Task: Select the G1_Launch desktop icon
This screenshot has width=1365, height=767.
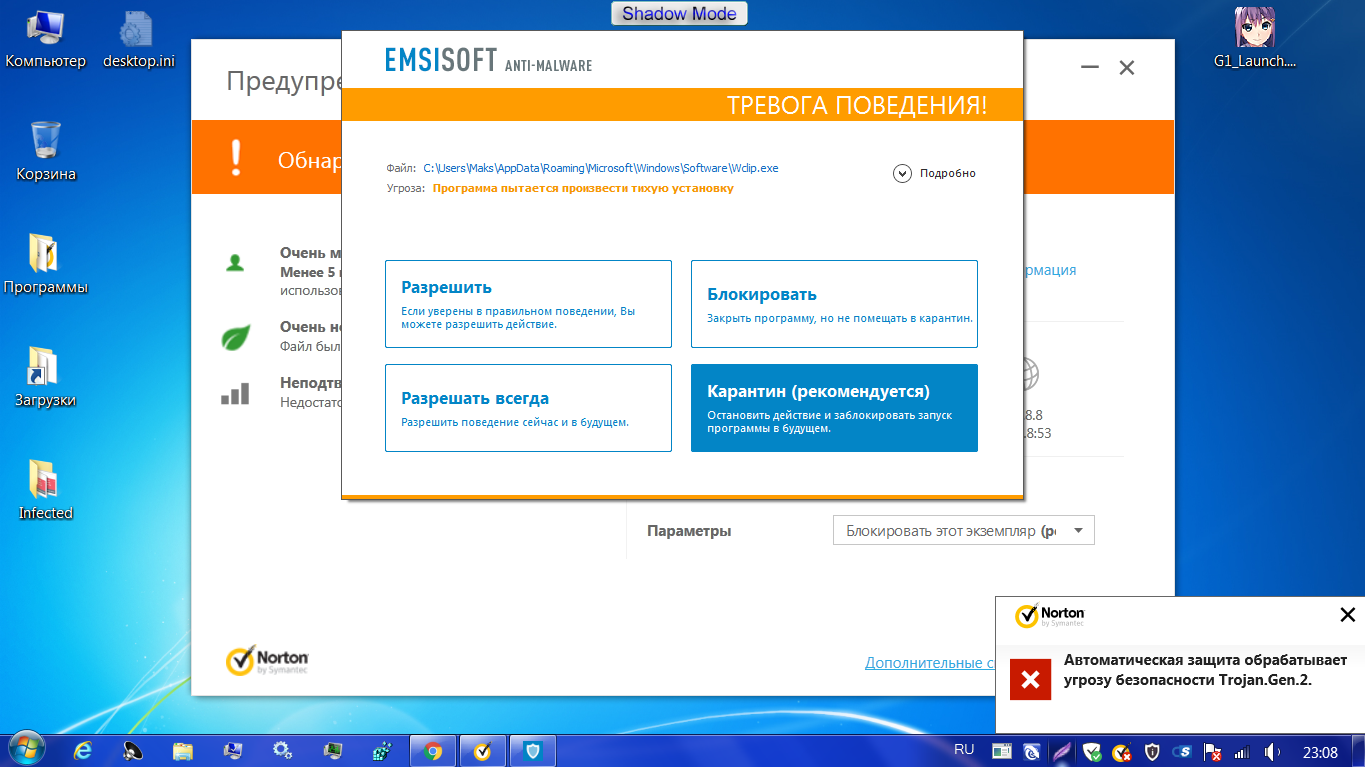Action: click(x=1254, y=40)
